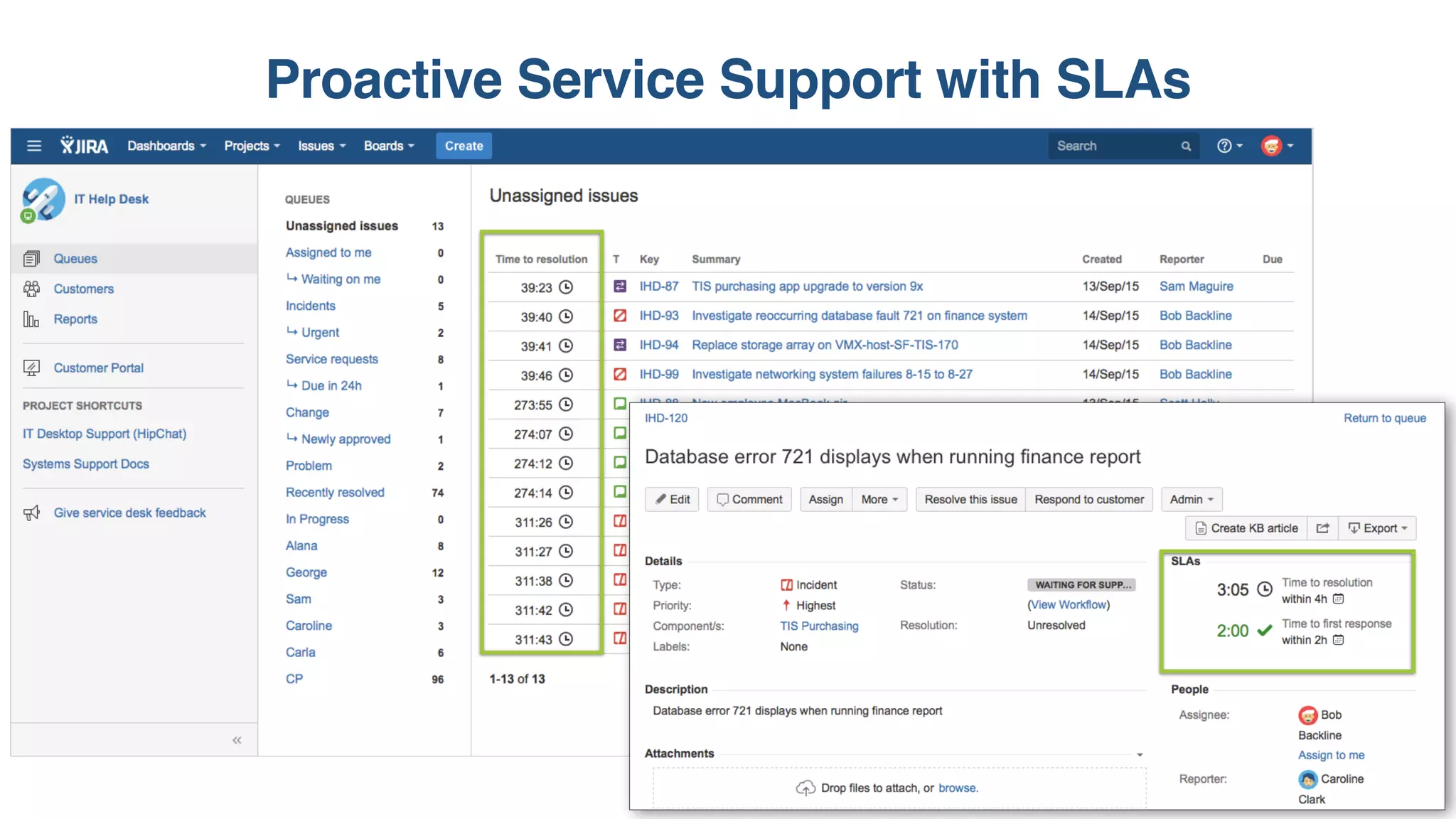
Task: Click the Assign to me link
Action: coord(1331,755)
